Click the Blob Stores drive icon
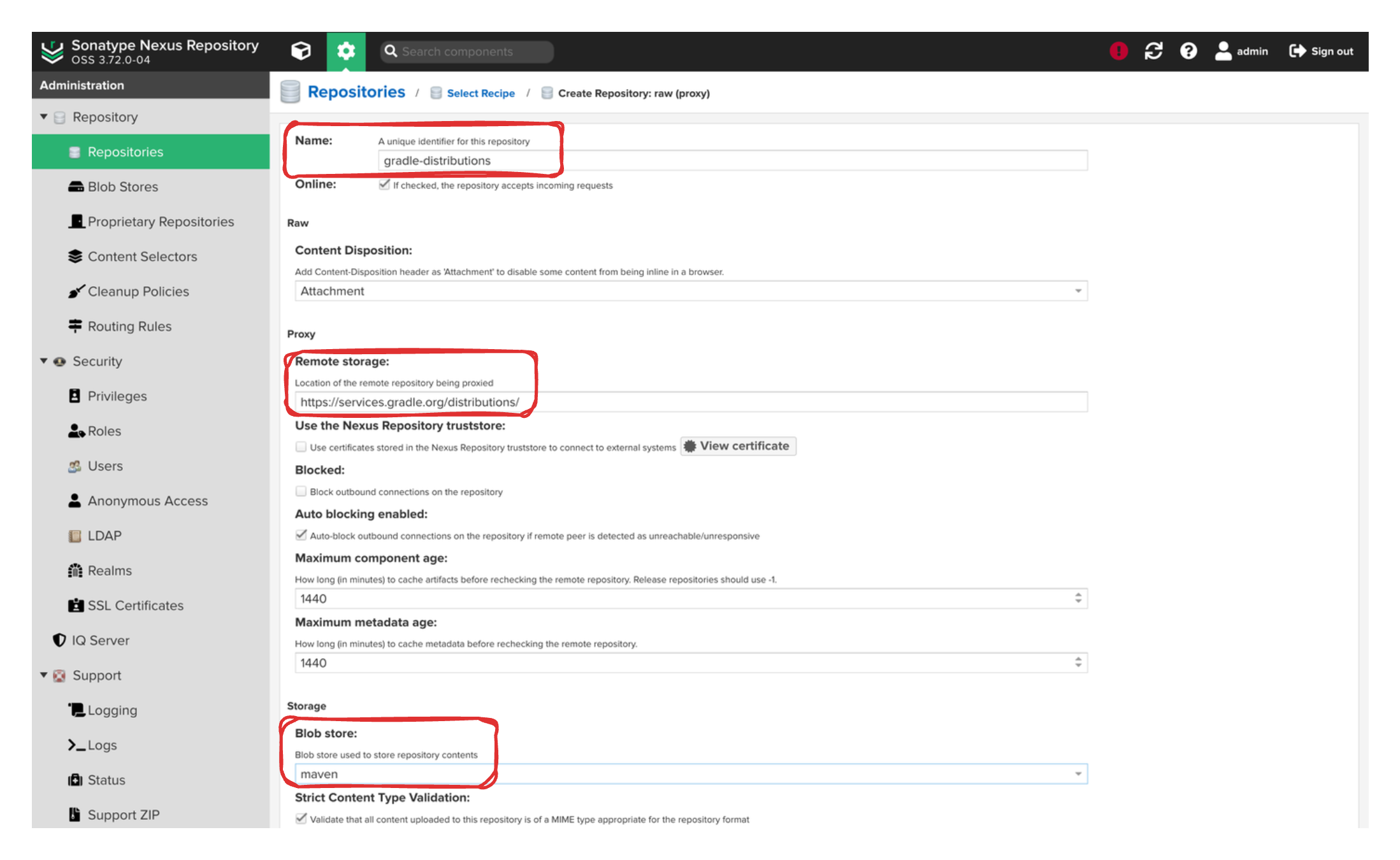This screenshot has height=860, width=1400. click(76, 187)
